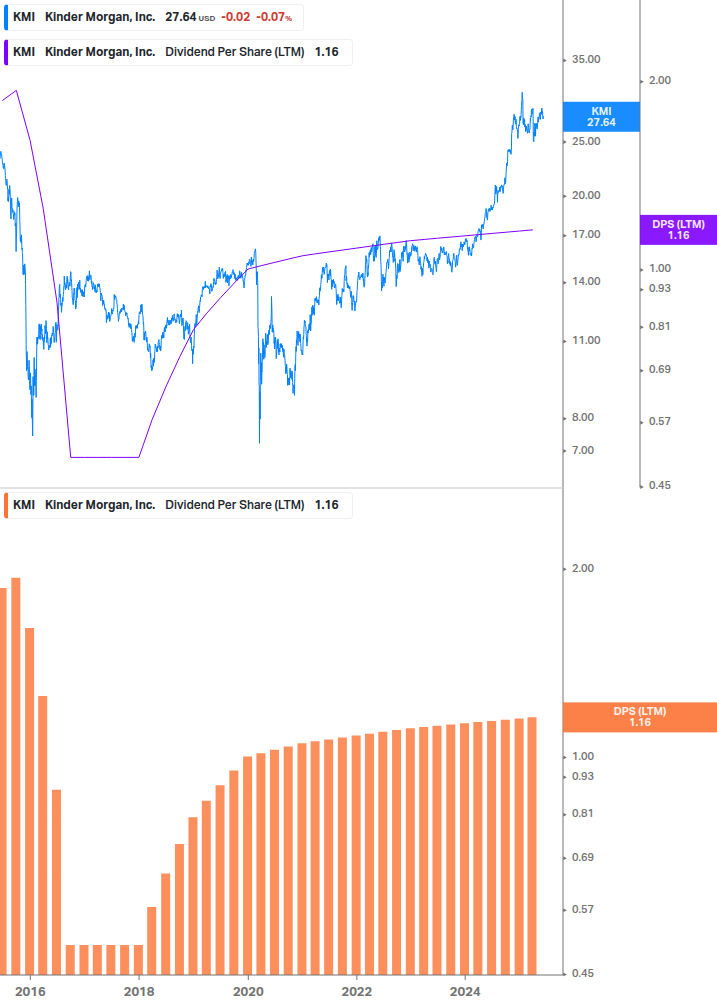The image size is (717, 1005).
Task: Click the blue KMI 27.64 price tag
Action: click(601, 117)
